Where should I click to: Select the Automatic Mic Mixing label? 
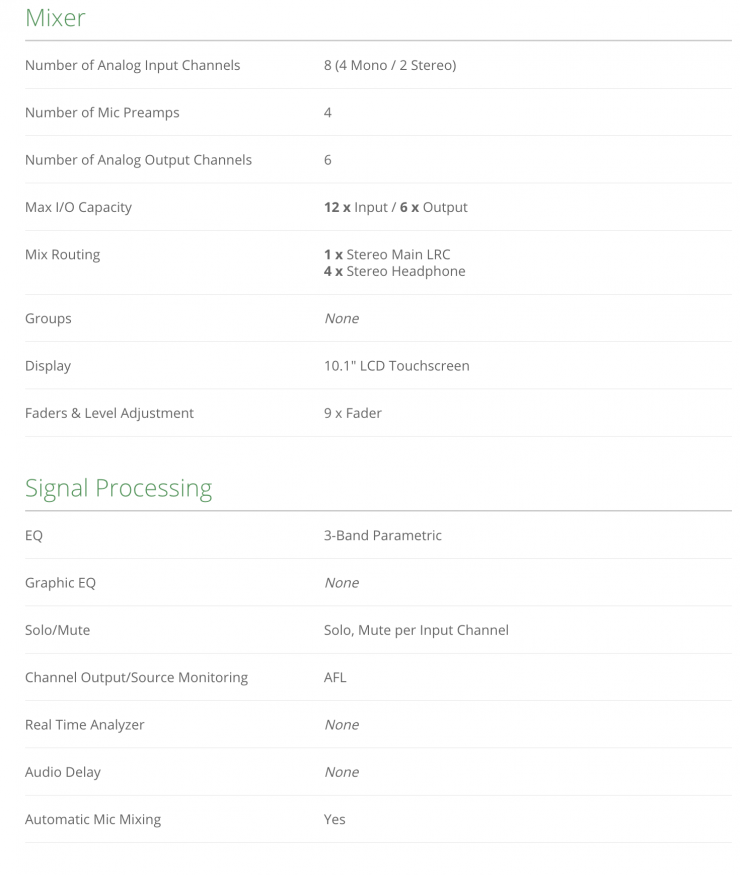93,820
